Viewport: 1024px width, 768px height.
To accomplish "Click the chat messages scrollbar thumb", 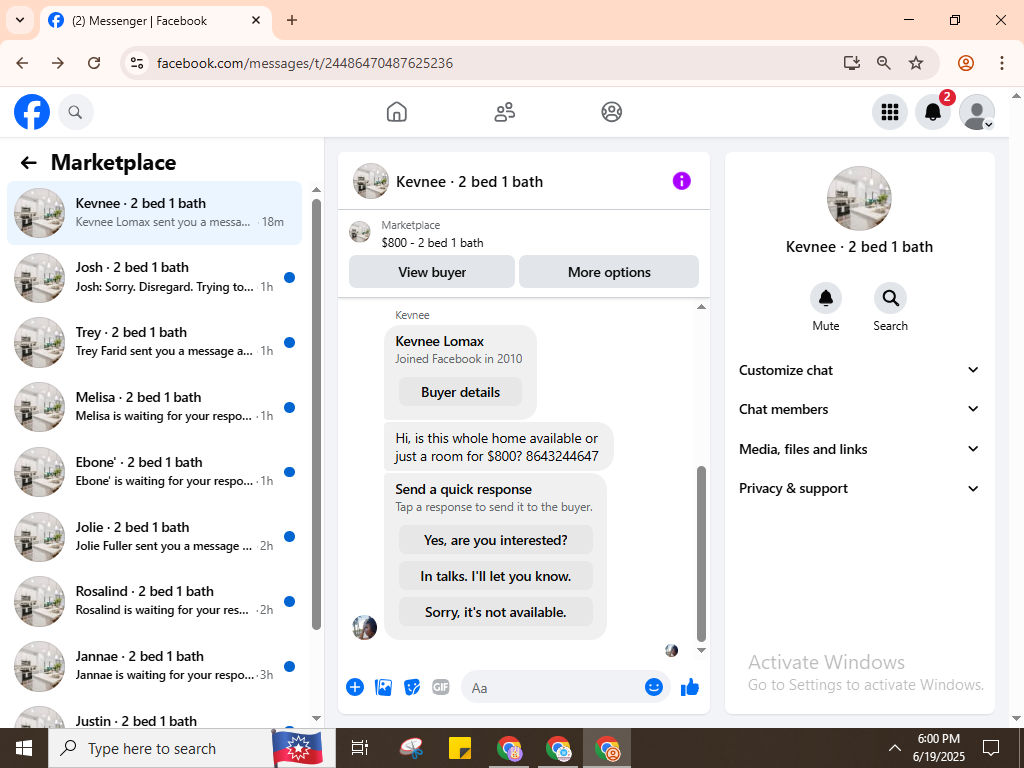I will click(701, 554).
